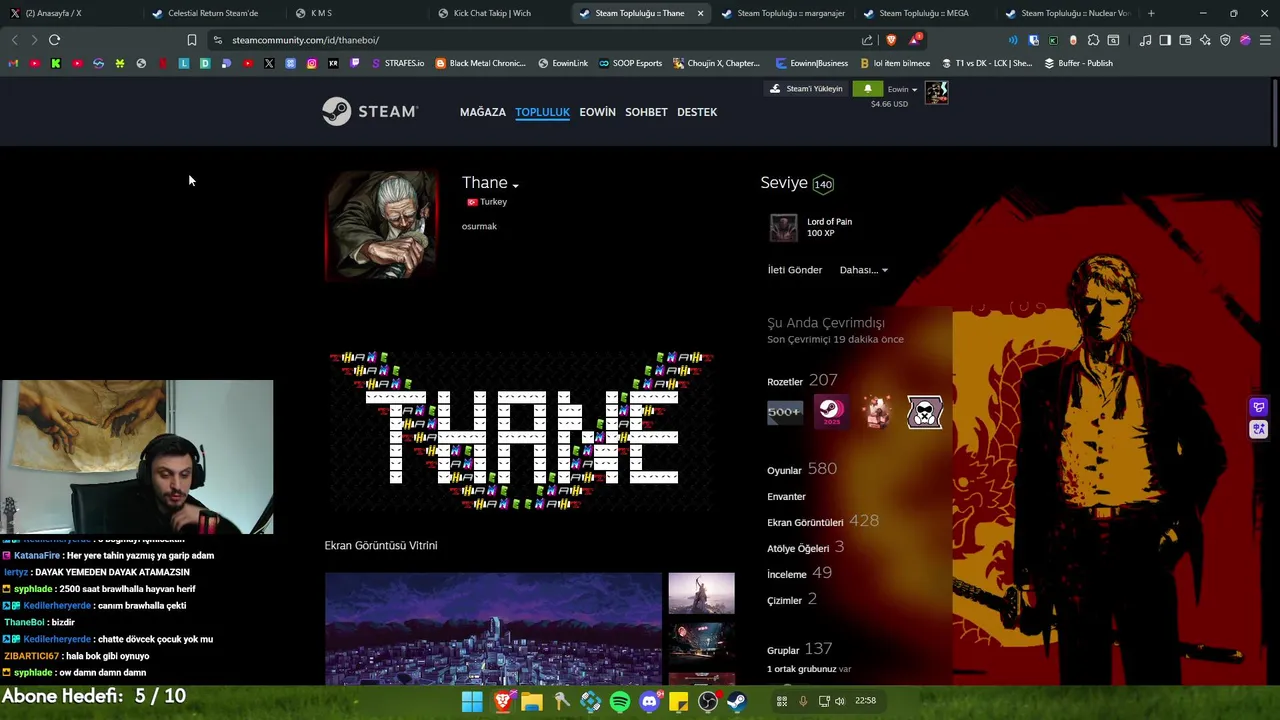Open Discord from the taskbar

[649, 702]
